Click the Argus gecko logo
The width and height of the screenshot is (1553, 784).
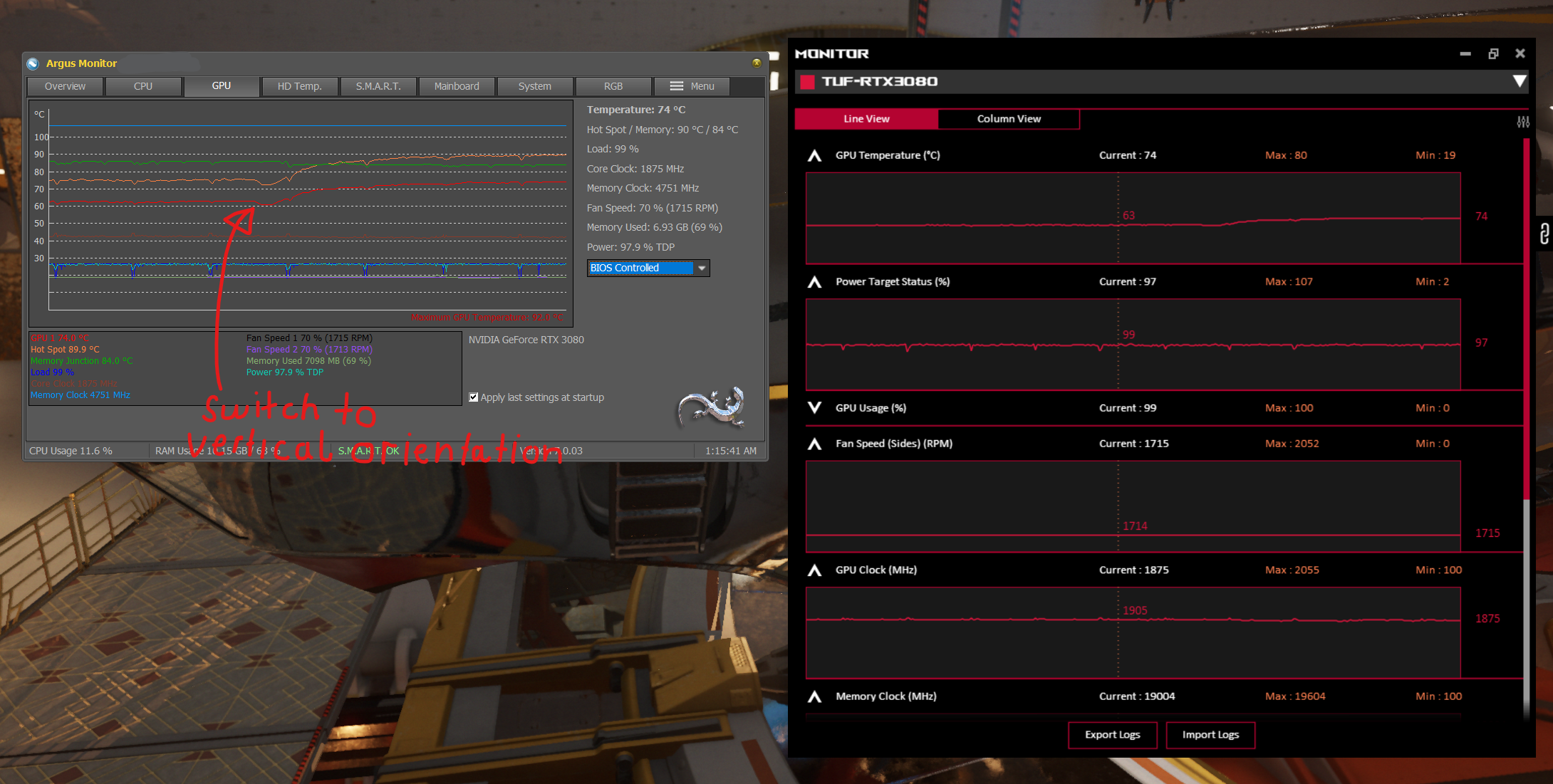pos(711,407)
